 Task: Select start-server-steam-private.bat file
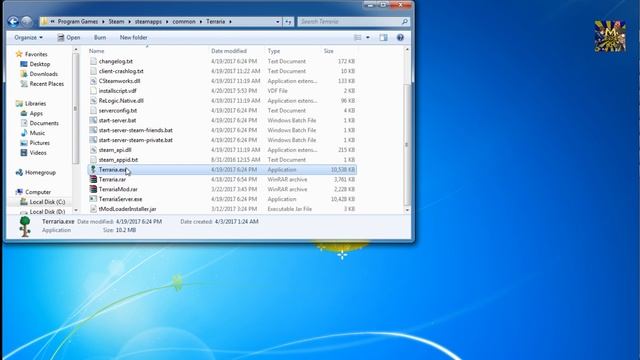point(136,140)
